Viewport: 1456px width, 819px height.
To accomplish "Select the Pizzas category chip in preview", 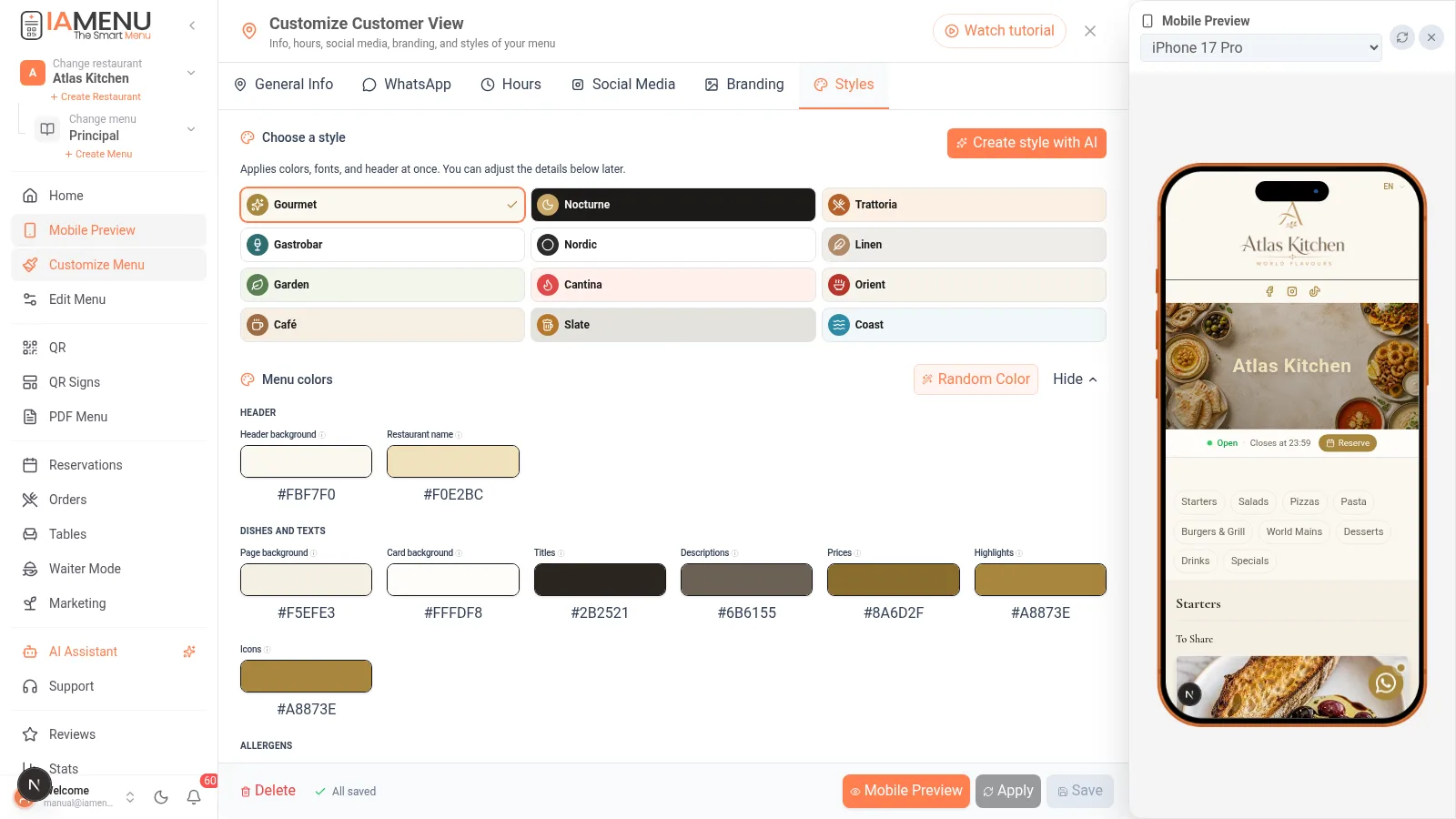I will click(1304, 501).
